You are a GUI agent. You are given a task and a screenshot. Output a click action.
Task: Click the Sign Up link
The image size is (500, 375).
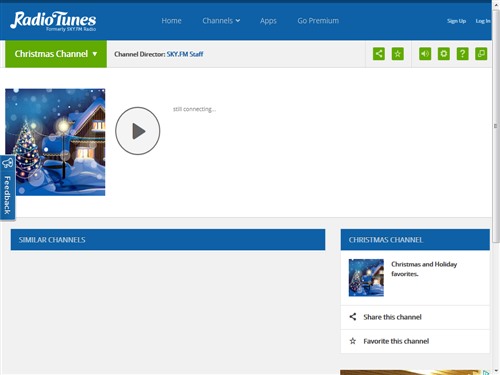(456, 21)
